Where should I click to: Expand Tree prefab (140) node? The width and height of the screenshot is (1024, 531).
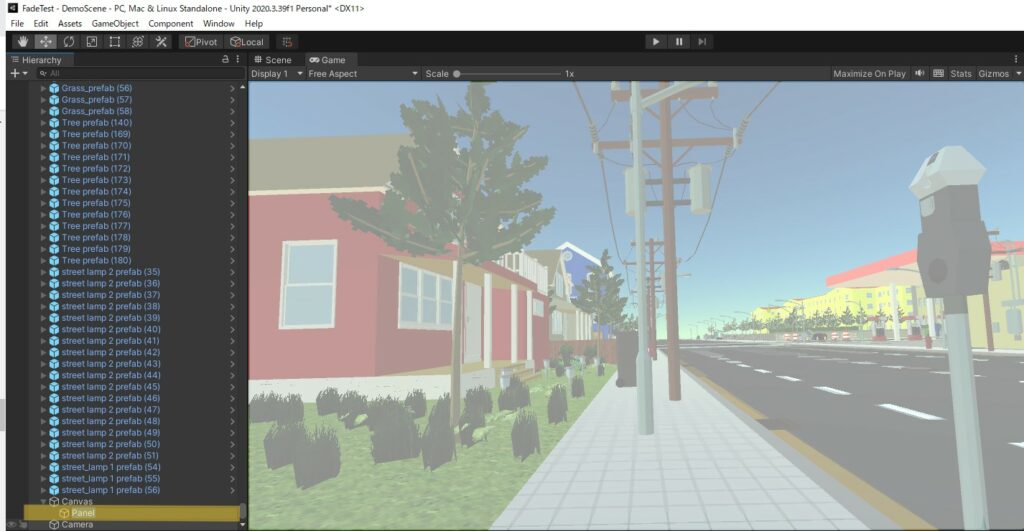(44, 122)
